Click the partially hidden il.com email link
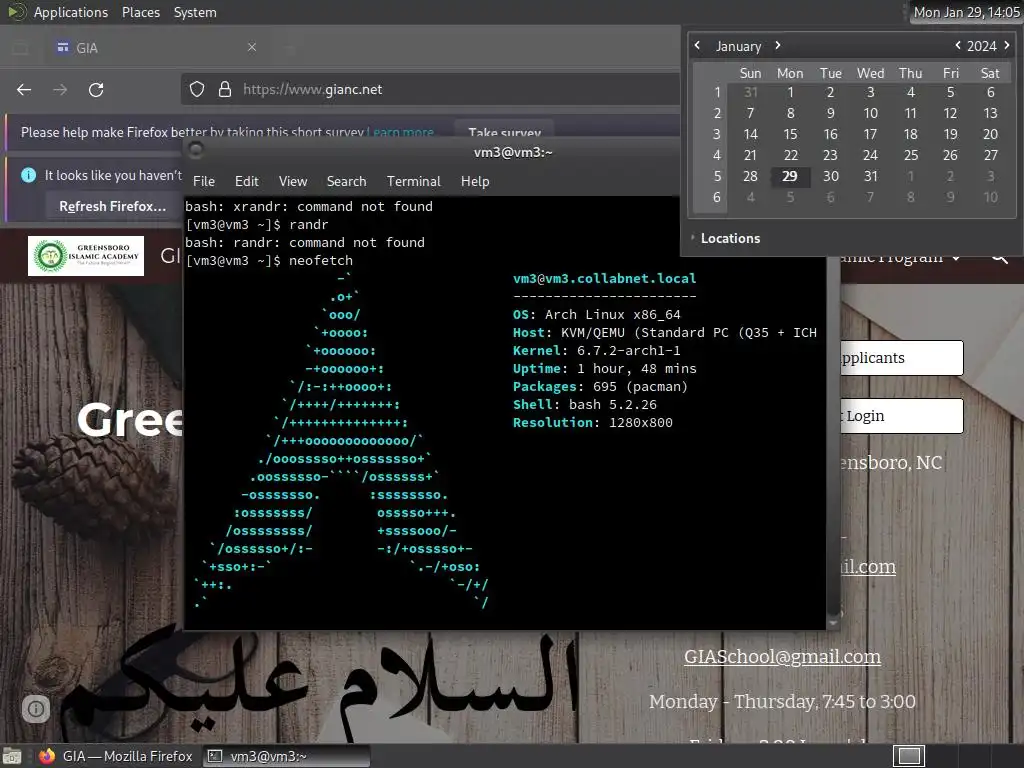This screenshot has height=768, width=1024. tap(868, 566)
